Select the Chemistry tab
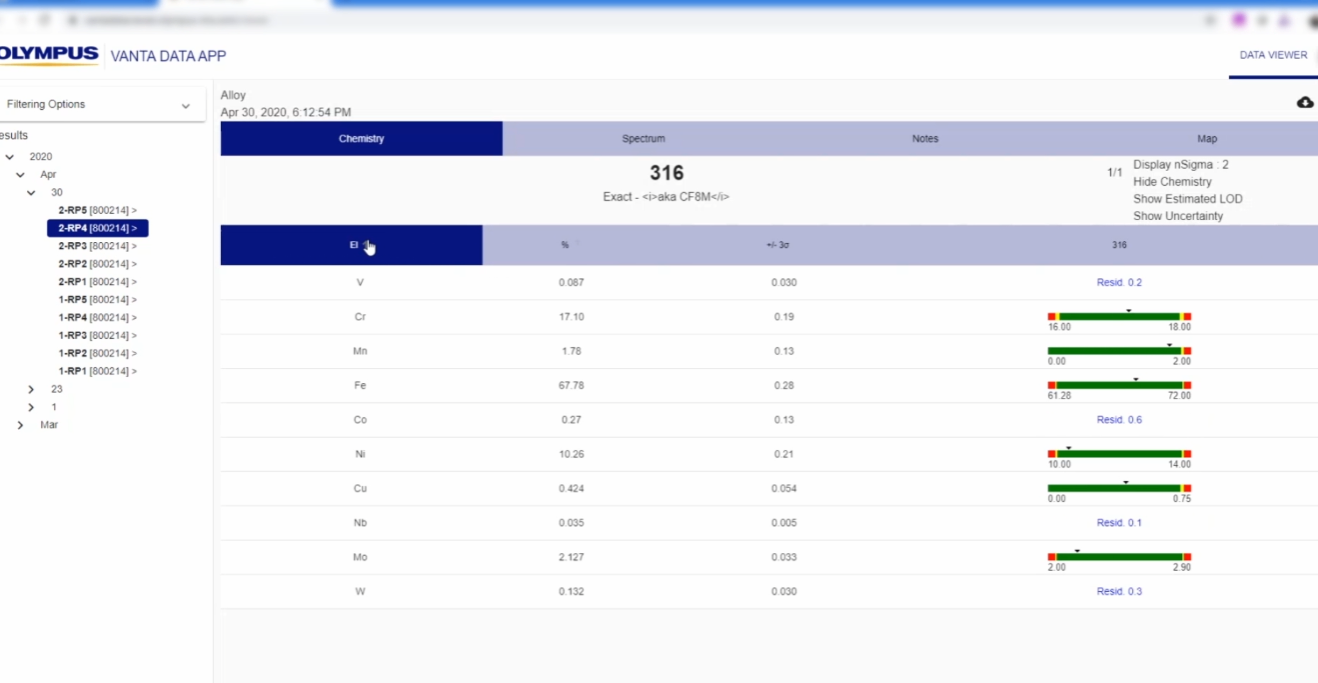Screen dimensions: 1318x683 coord(361,139)
